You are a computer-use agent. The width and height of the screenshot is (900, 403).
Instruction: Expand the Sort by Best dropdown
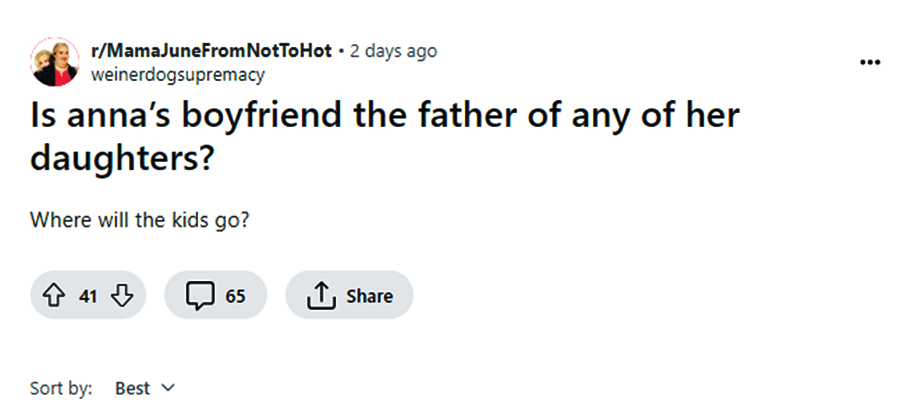145,387
